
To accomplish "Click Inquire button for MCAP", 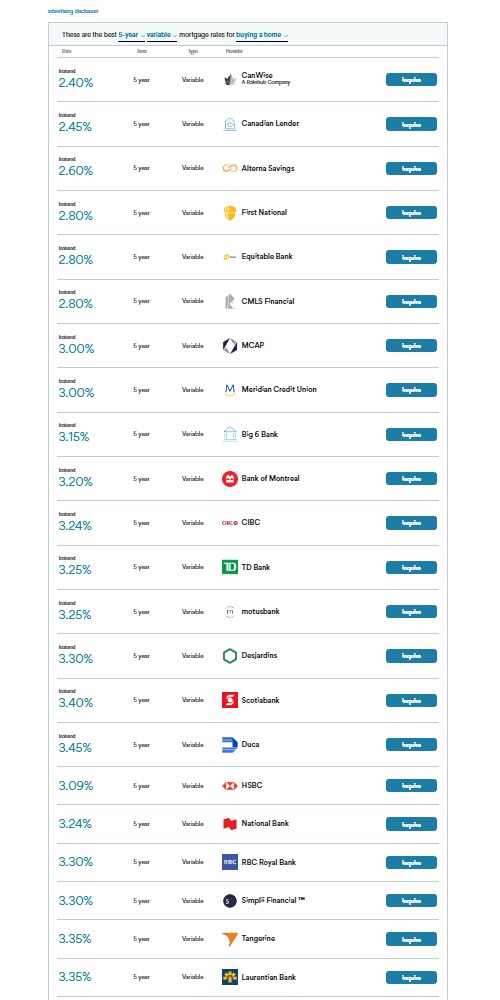I will pyautogui.click(x=411, y=346).
